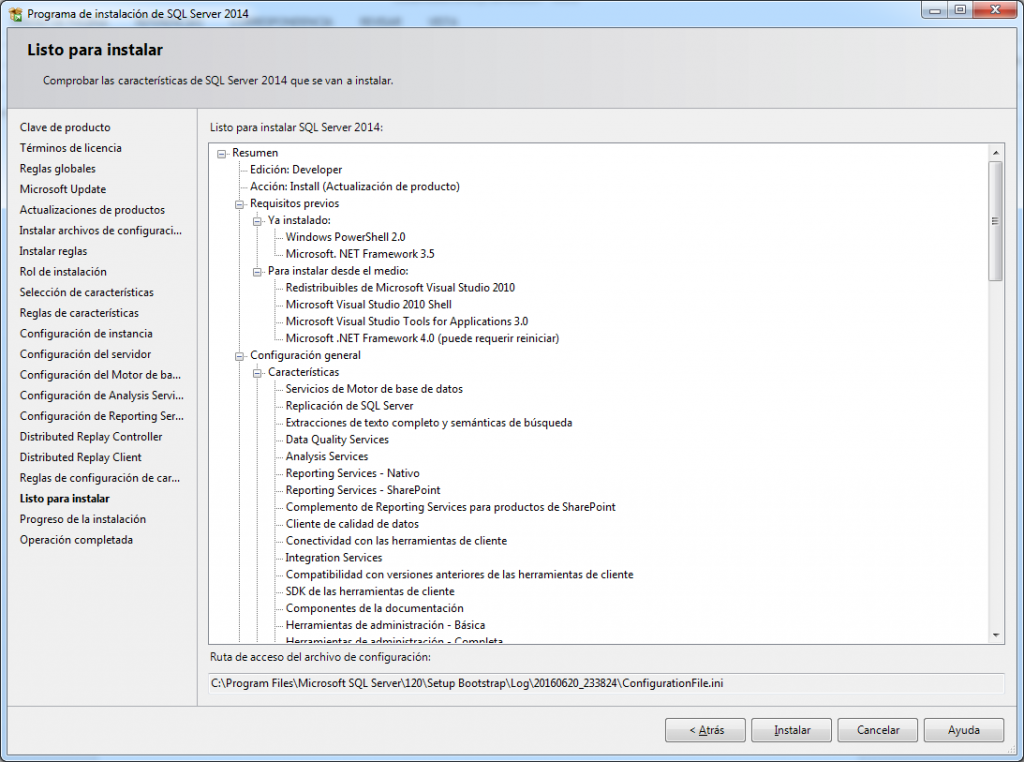Select the Términos de licencia step
The width and height of the screenshot is (1024, 762).
tap(71, 148)
